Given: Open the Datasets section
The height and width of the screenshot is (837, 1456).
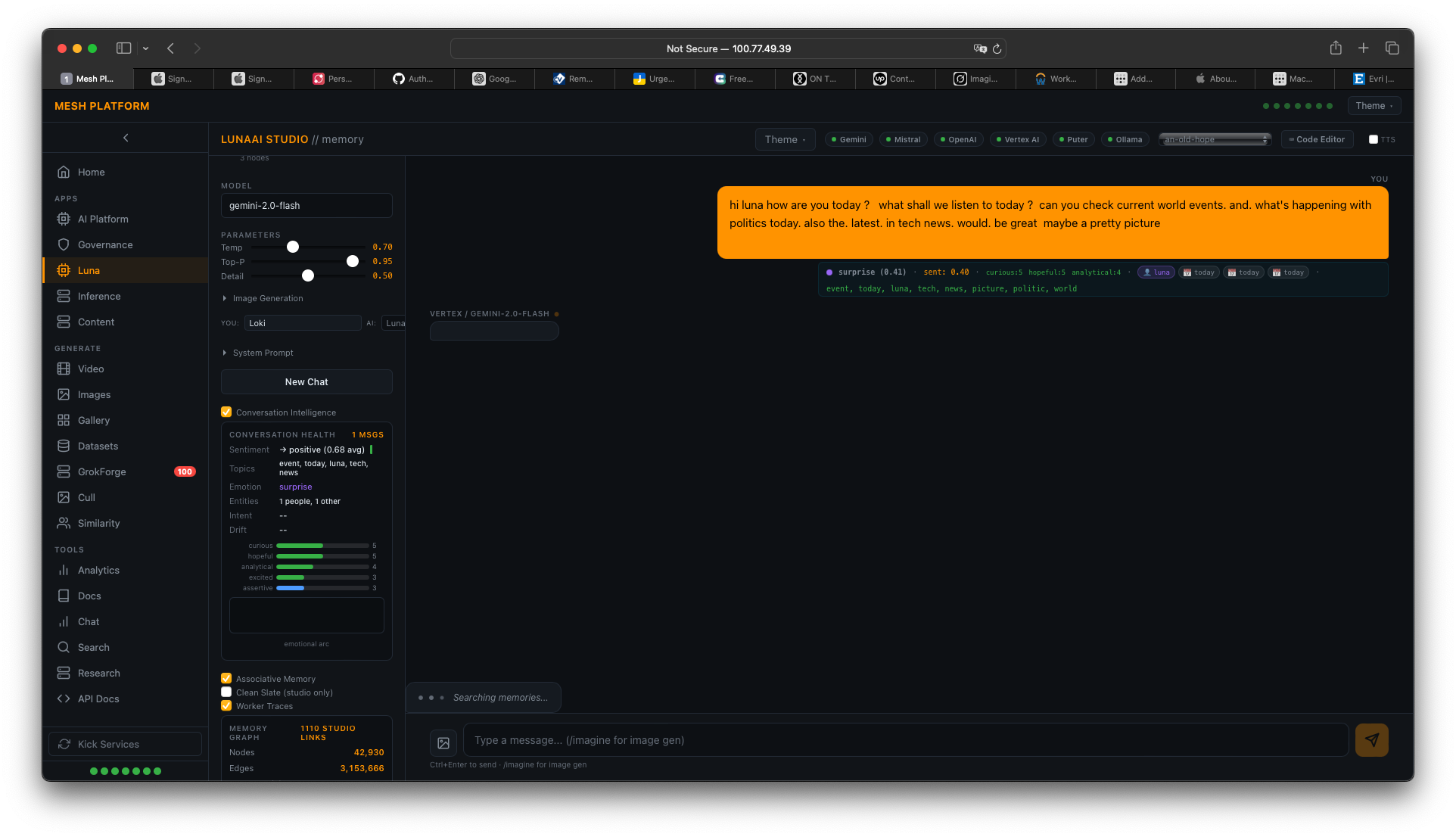Looking at the screenshot, I should coord(97,446).
